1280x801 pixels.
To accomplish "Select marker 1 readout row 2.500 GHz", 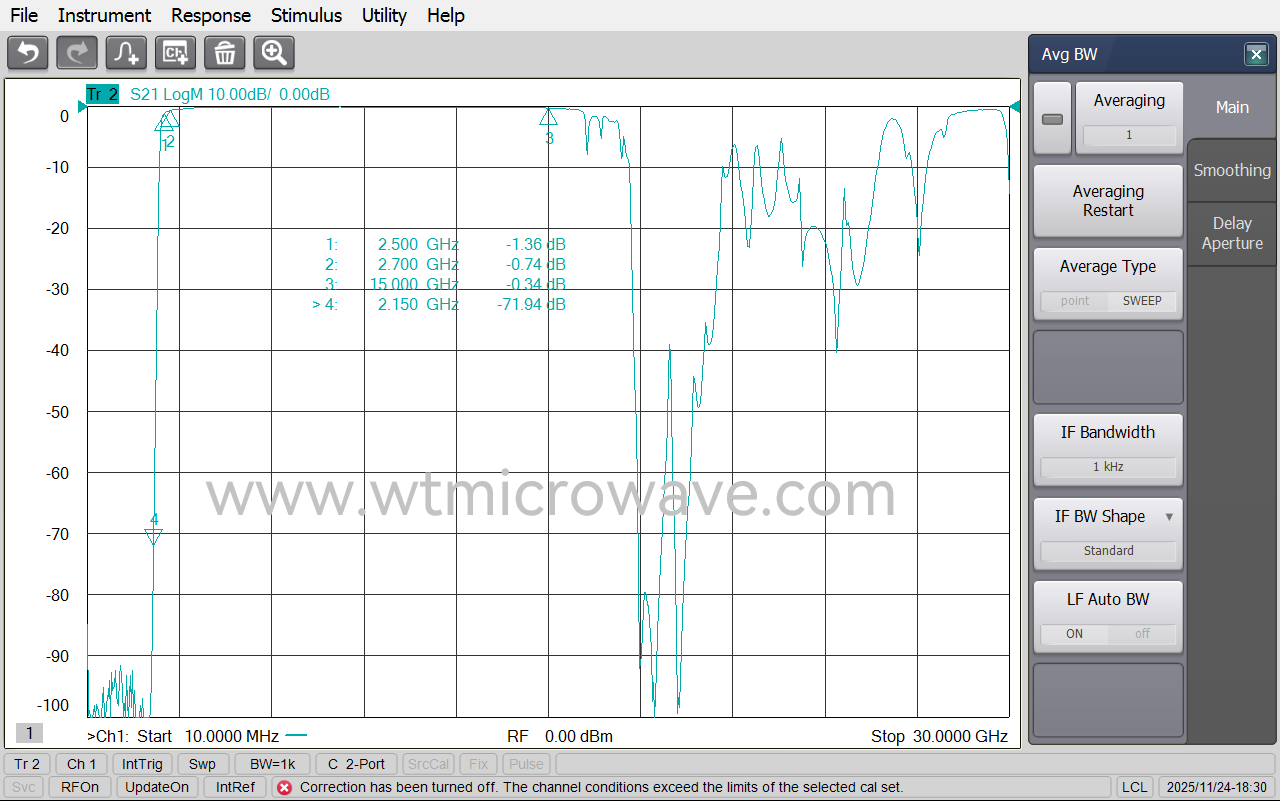I will point(445,244).
